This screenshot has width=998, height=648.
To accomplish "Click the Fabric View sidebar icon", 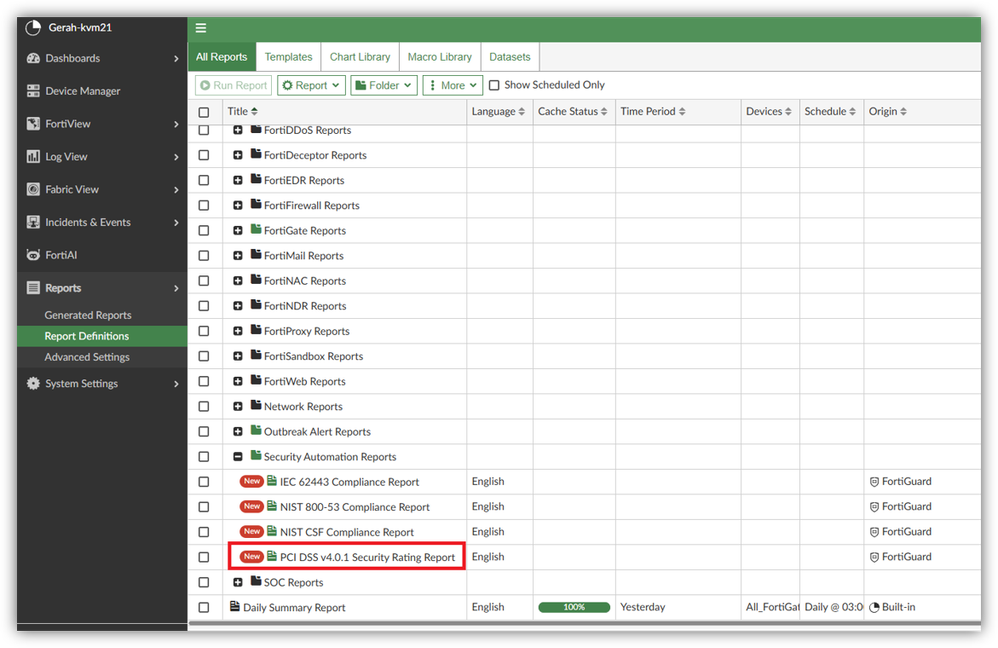I will (x=33, y=190).
